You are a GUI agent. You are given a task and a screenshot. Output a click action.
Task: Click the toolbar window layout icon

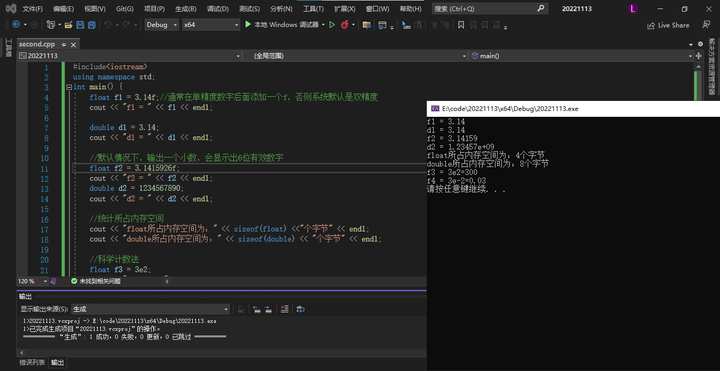coord(382,25)
